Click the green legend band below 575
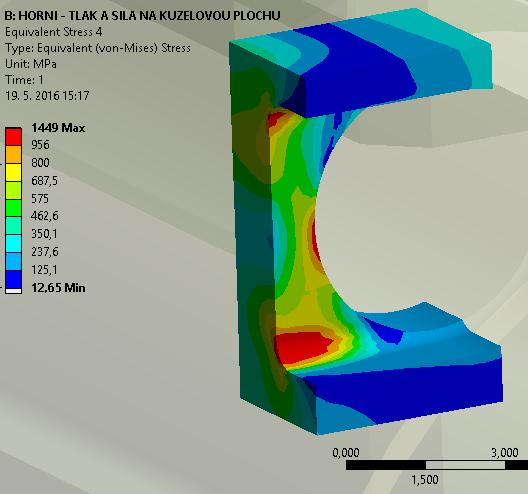Screen dimensions: 528x494 click(13, 208)
